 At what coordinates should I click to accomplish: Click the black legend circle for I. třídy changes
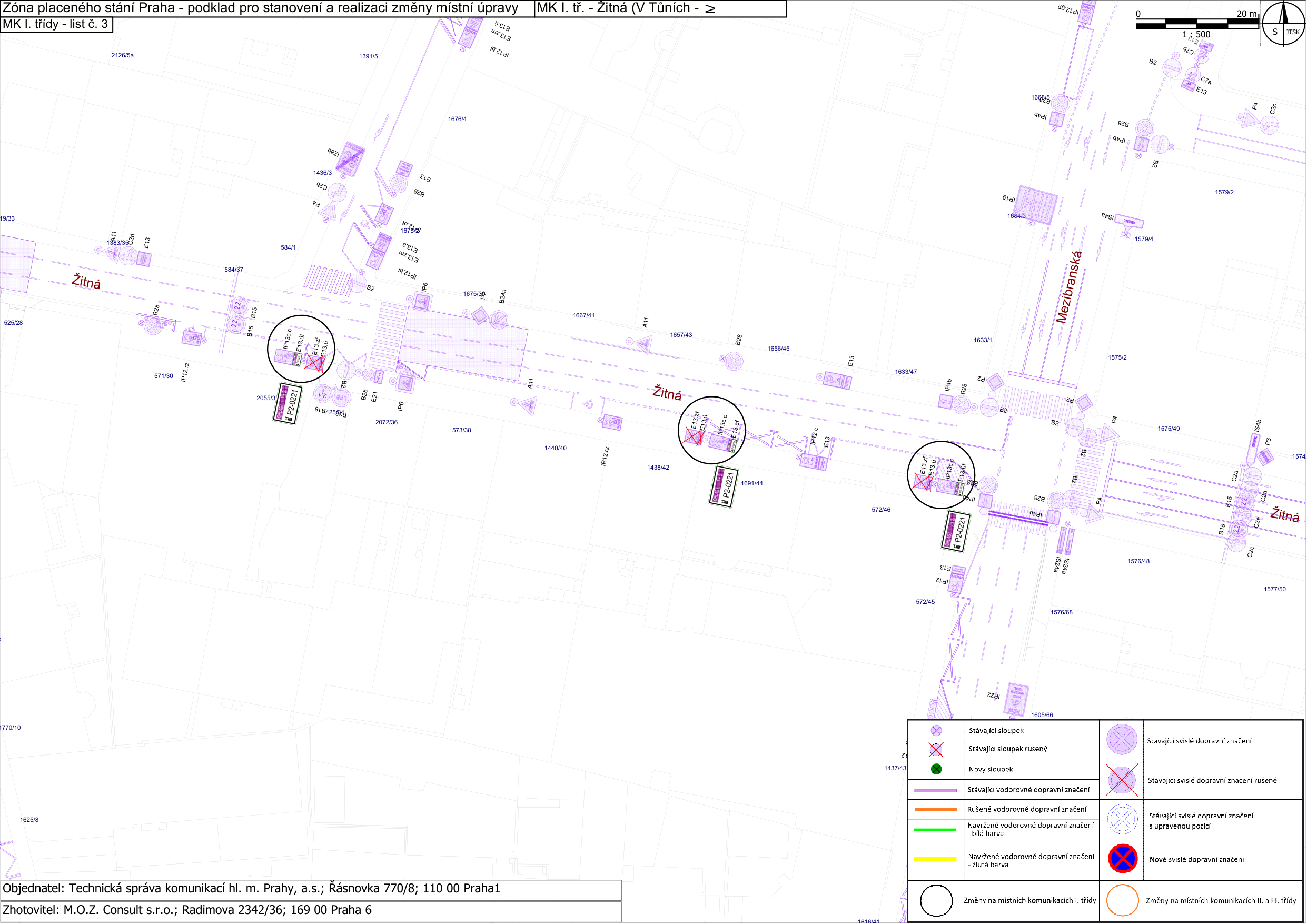click(937, 901)
